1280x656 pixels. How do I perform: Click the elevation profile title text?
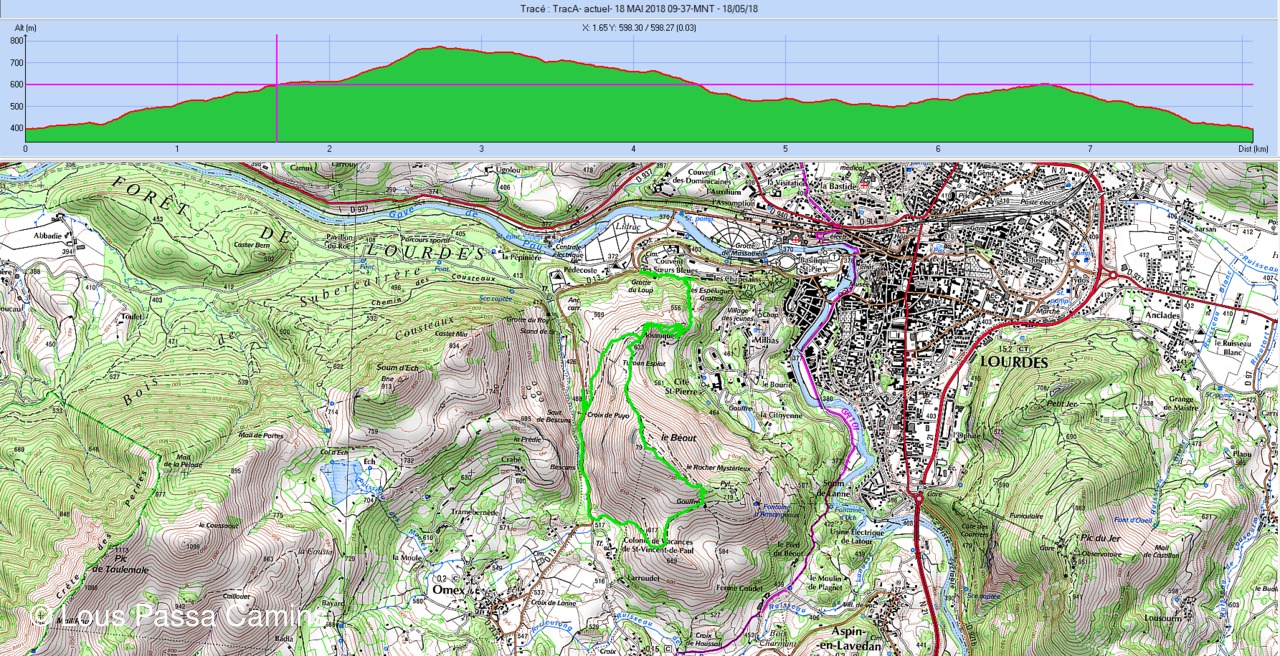click(639, 9)
